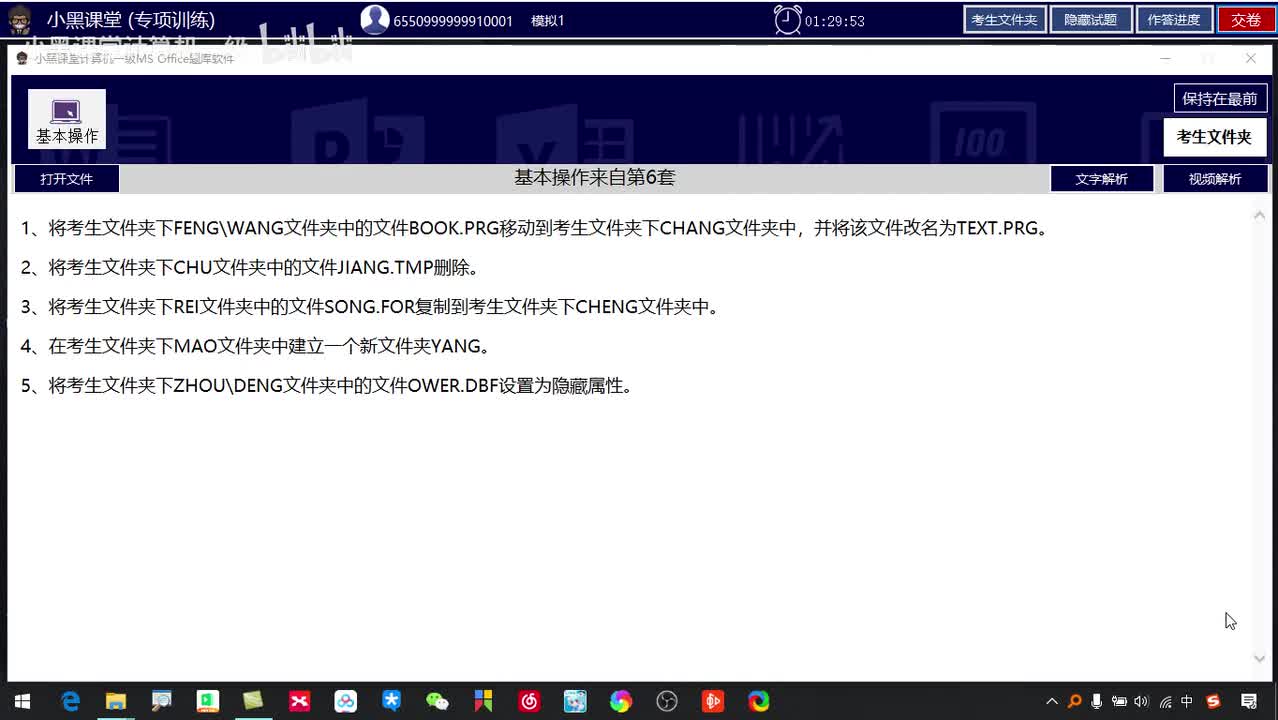Open OBS Studio from taskbar
1278x720 pixels.
point(667,701)
